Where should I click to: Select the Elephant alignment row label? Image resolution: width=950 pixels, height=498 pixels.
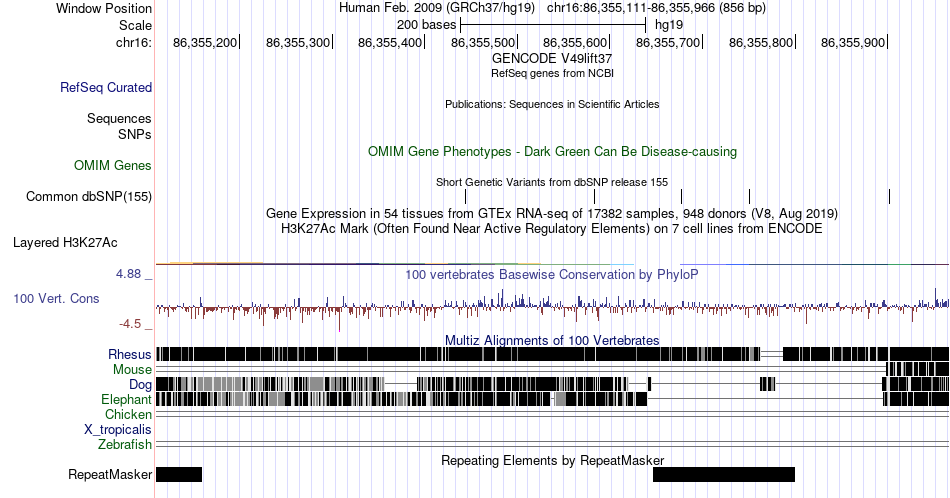(x=126, y=399)
